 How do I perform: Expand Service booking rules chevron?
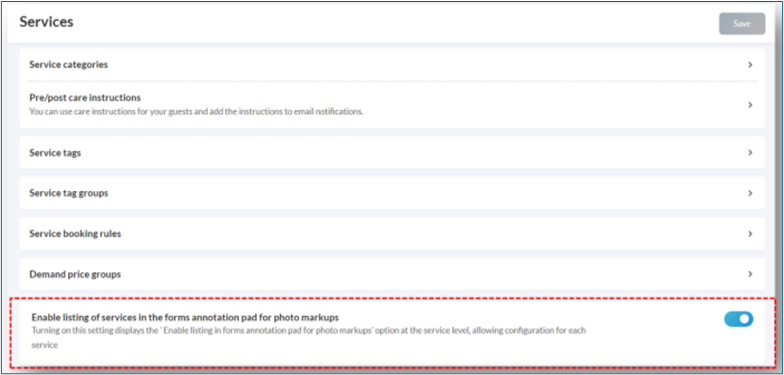[750, 234]
